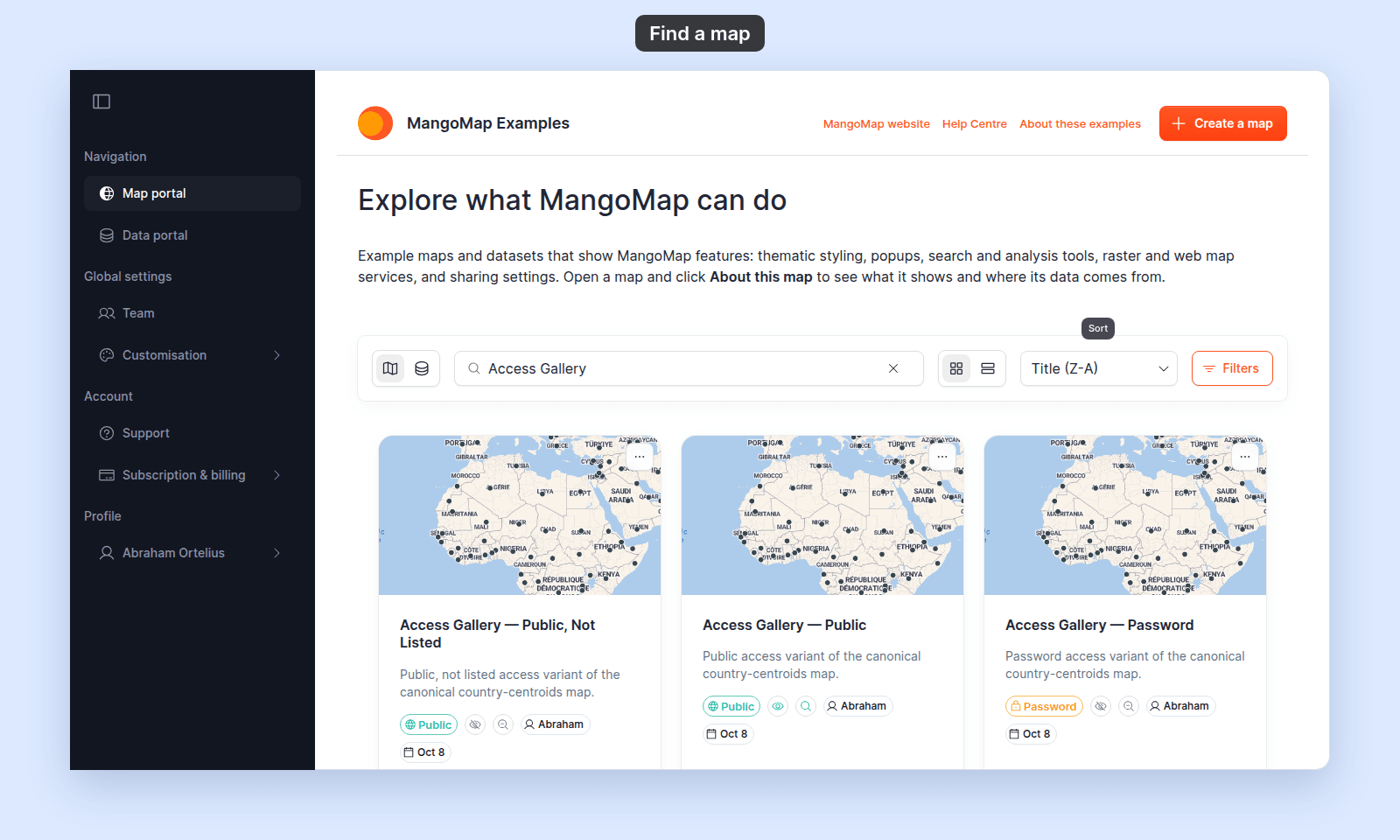The height and width of the screenshot is (840, 1400).
Task: Click visible-eye icon on Access Gallery — Public card
Action: [x=778, y=706]
